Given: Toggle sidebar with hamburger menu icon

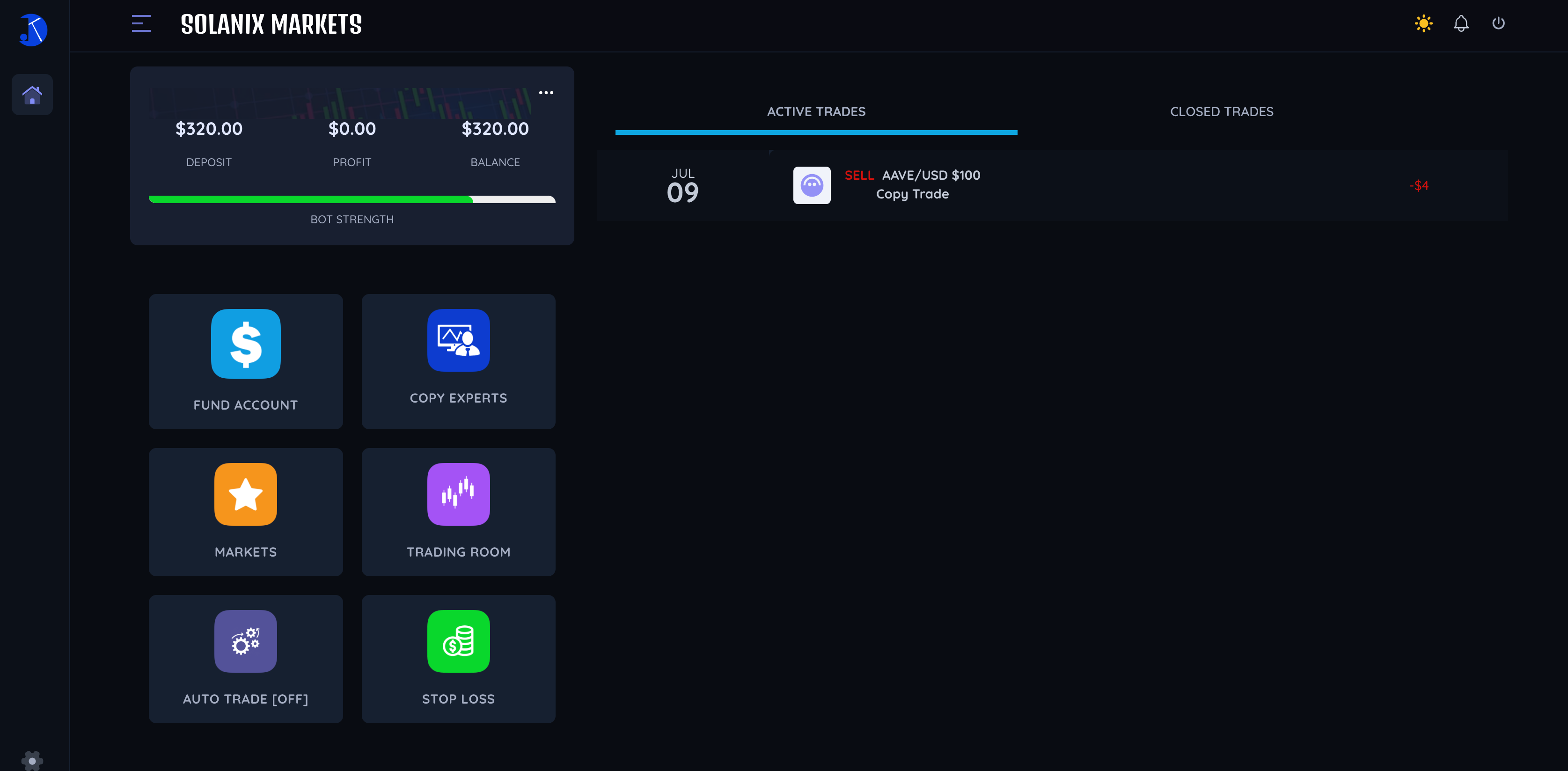Looking at the screenshot, I should point(141,24).
